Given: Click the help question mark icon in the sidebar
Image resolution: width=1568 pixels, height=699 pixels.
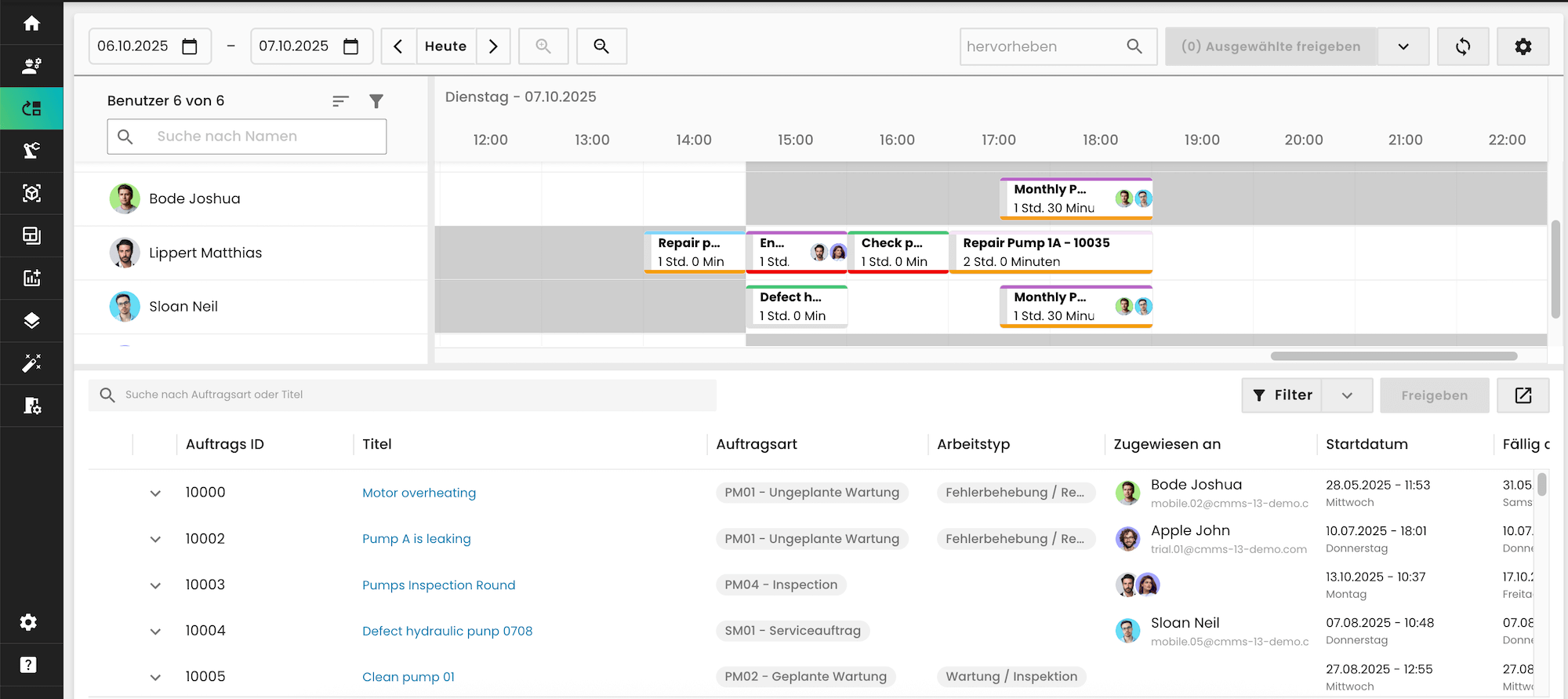Looking at the screenshot, I should pyautogui.click(x=29, y=664).
